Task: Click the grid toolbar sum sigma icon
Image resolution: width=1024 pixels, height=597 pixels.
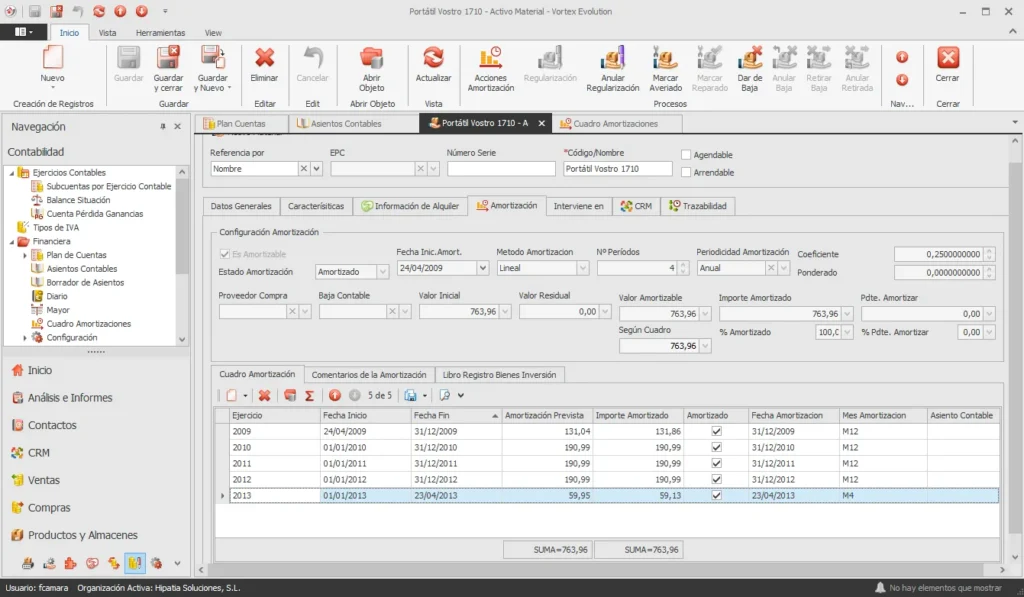Action: click(310, 395)
